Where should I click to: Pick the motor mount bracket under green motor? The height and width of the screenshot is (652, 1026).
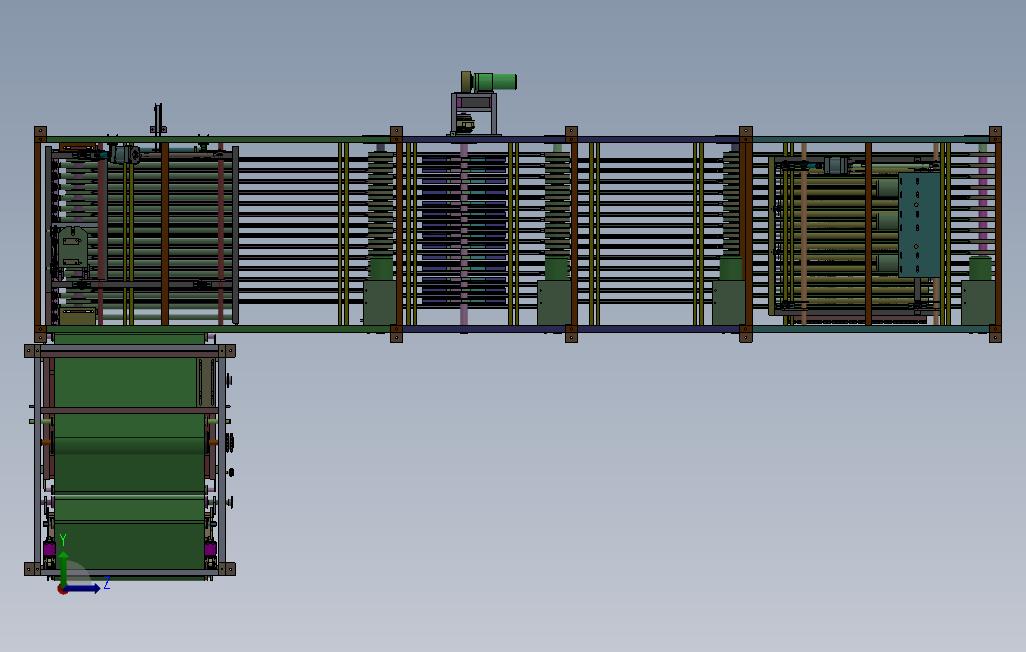[474, 114]
